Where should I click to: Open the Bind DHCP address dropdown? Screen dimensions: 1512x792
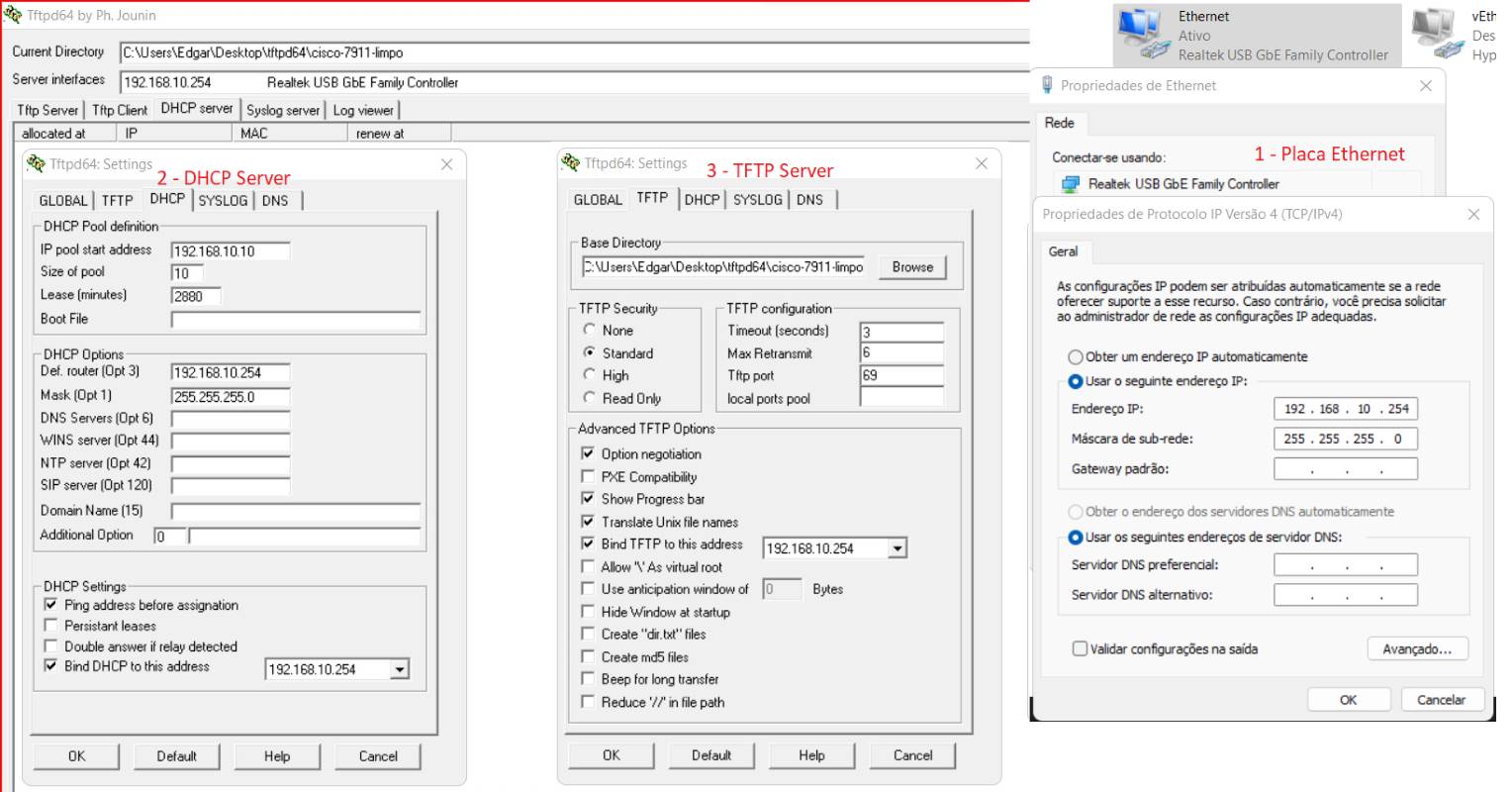click(x=402, y=671)
